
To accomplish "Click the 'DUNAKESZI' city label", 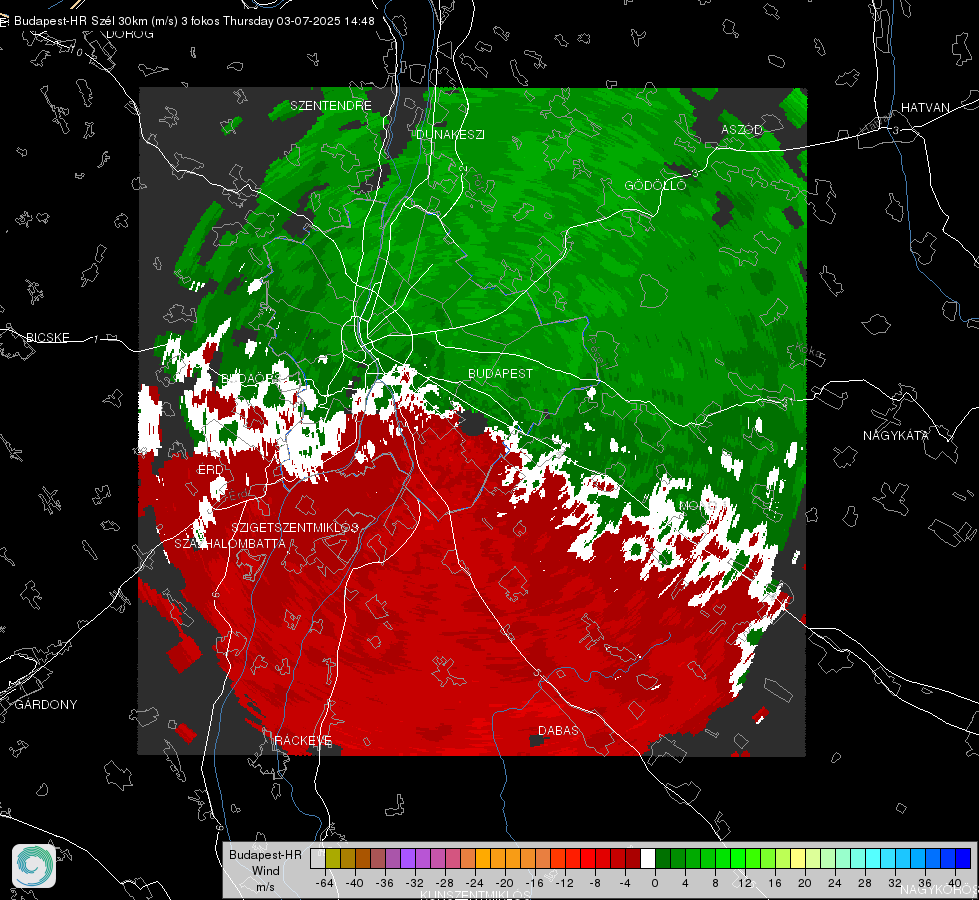I will 450,134.
